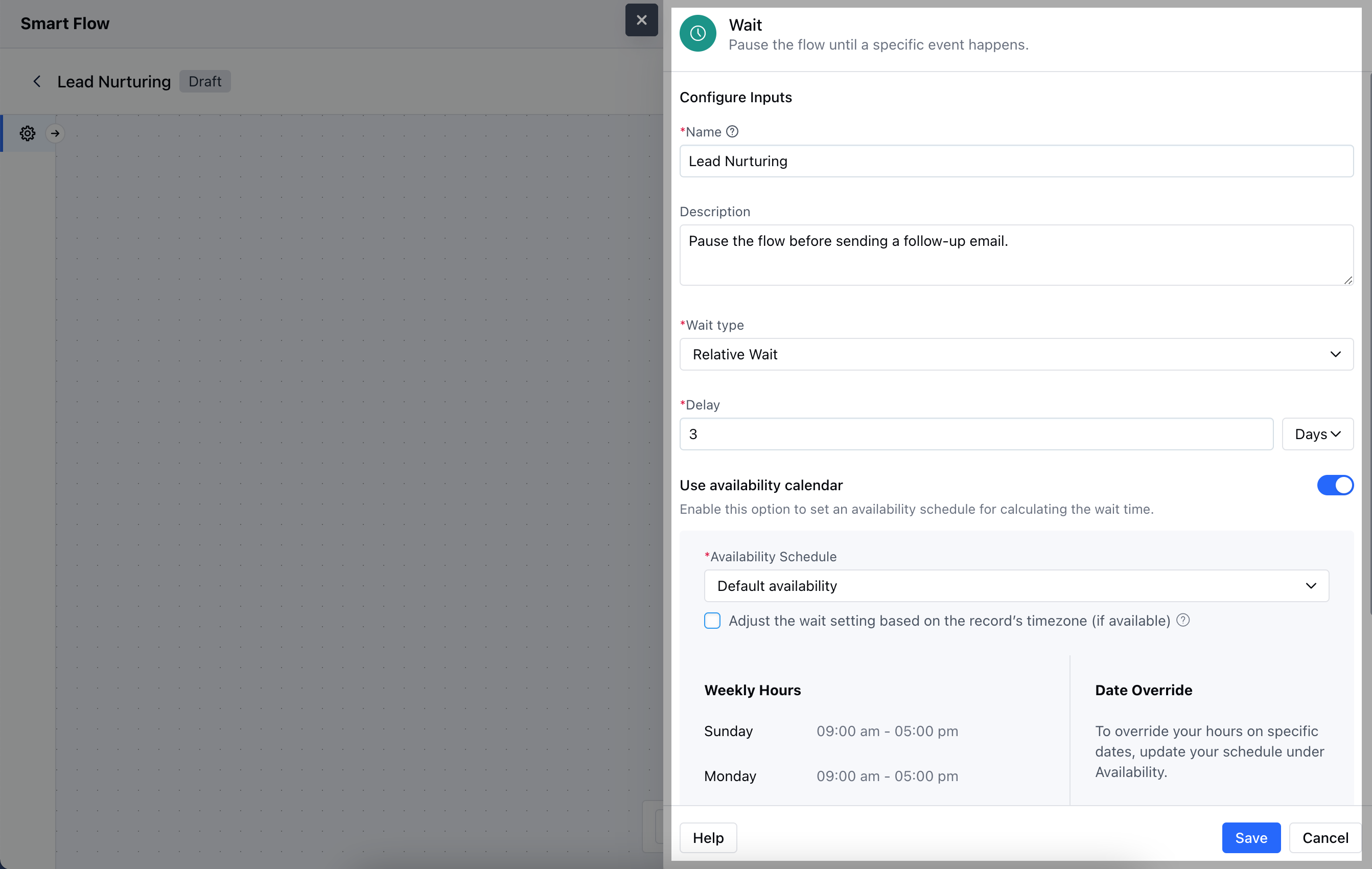
Task: Open the Wait type dropdown
Action: (x=1016, y=354)
